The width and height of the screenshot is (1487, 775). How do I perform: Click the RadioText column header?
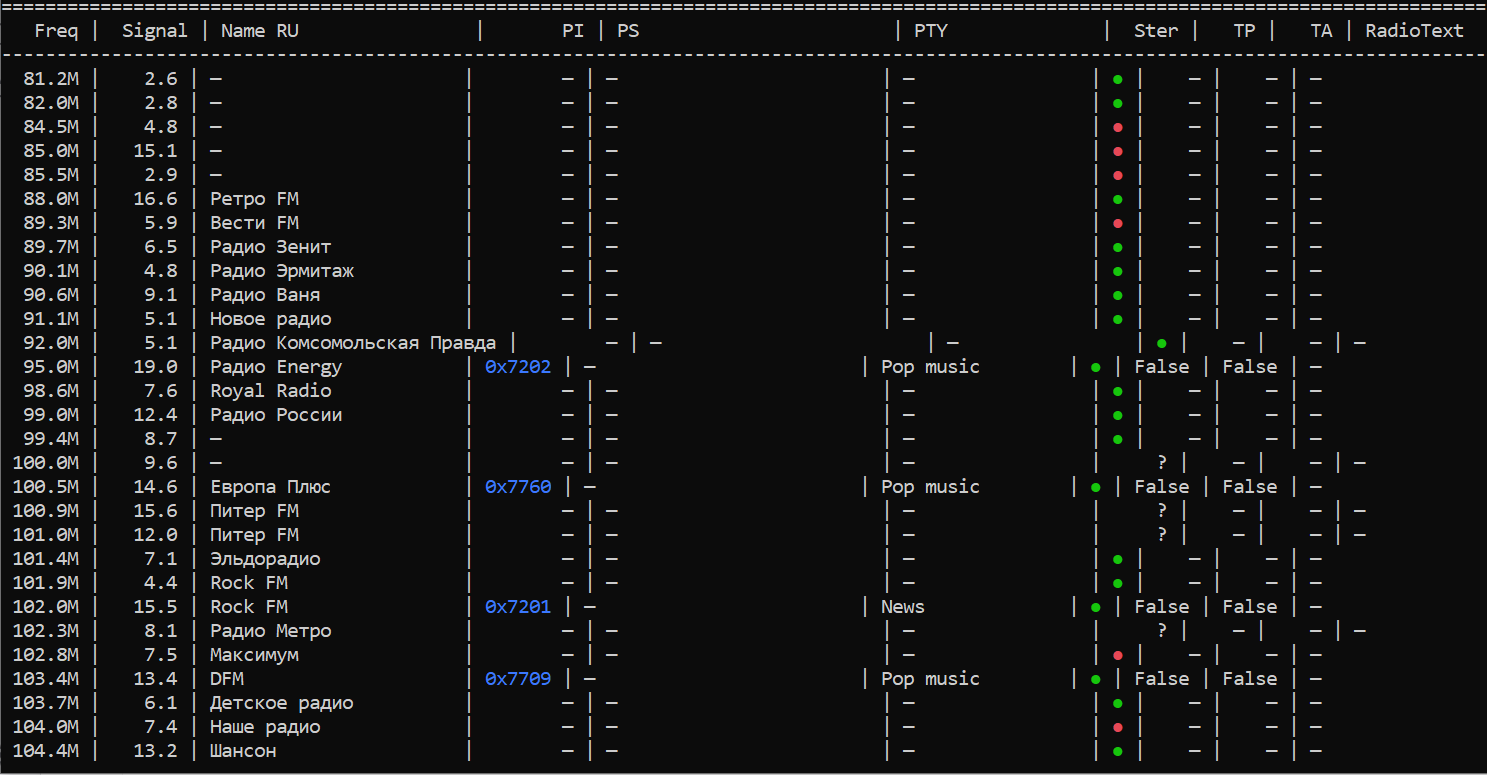tap(1414, 31)
